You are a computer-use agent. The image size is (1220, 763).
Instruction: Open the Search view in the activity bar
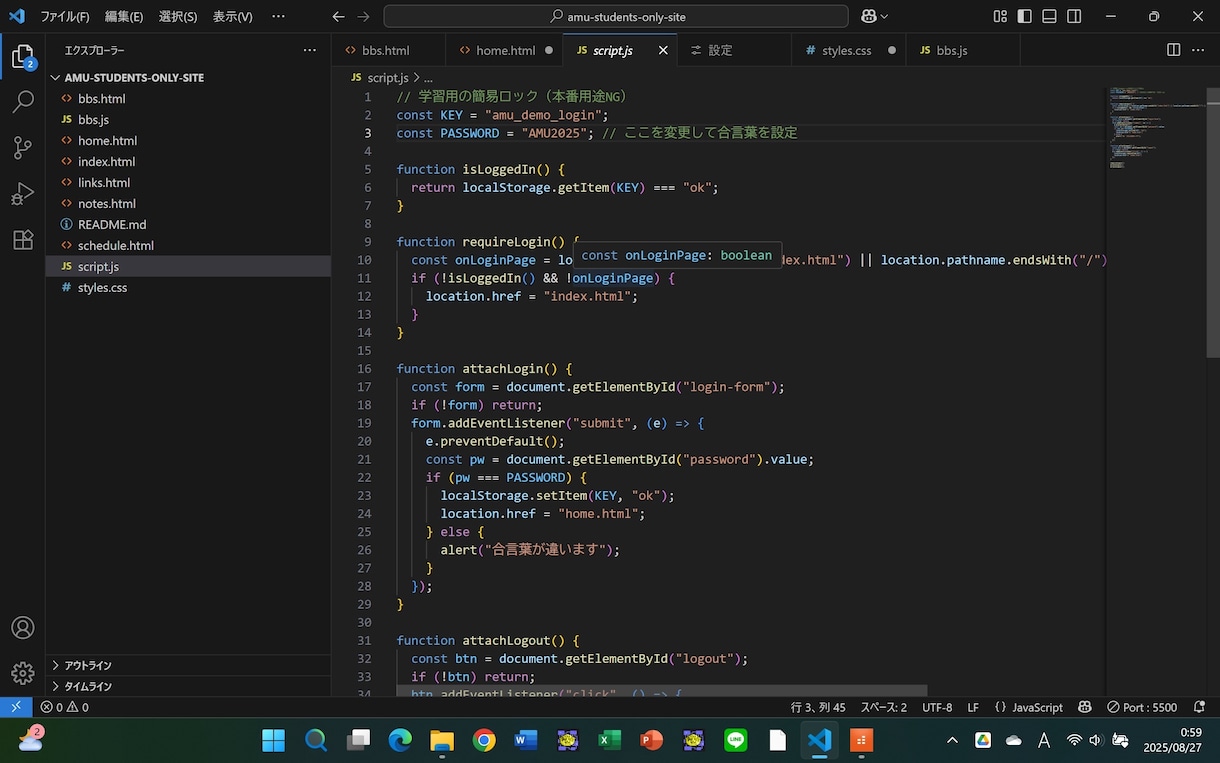22,102
